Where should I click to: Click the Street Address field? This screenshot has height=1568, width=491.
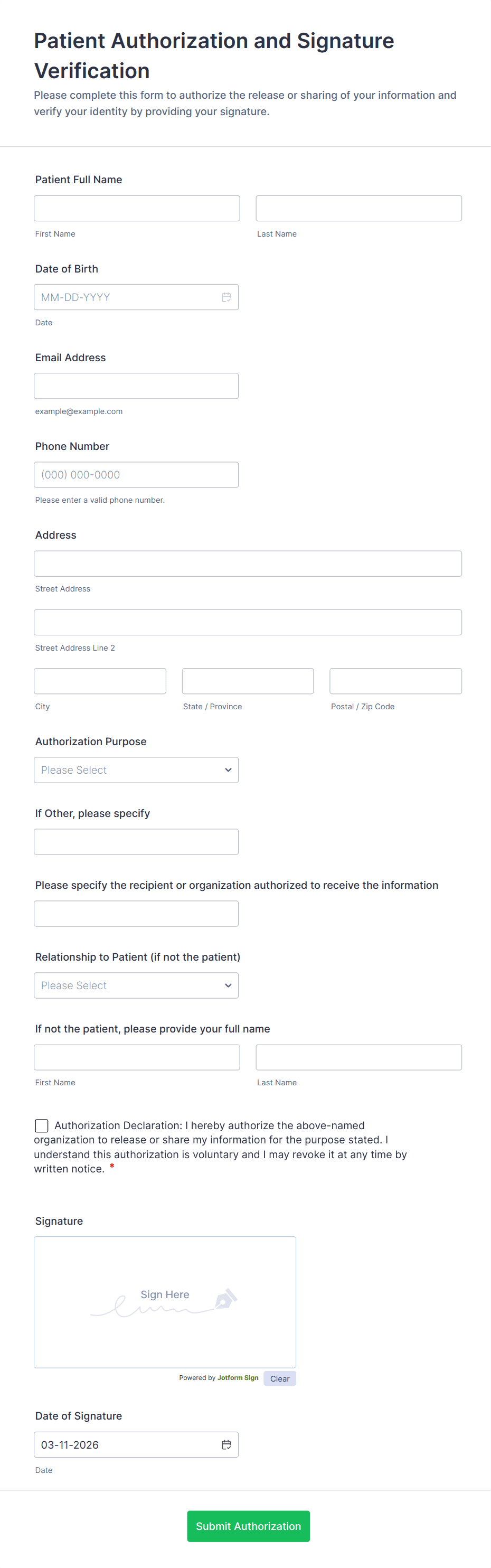248,564
